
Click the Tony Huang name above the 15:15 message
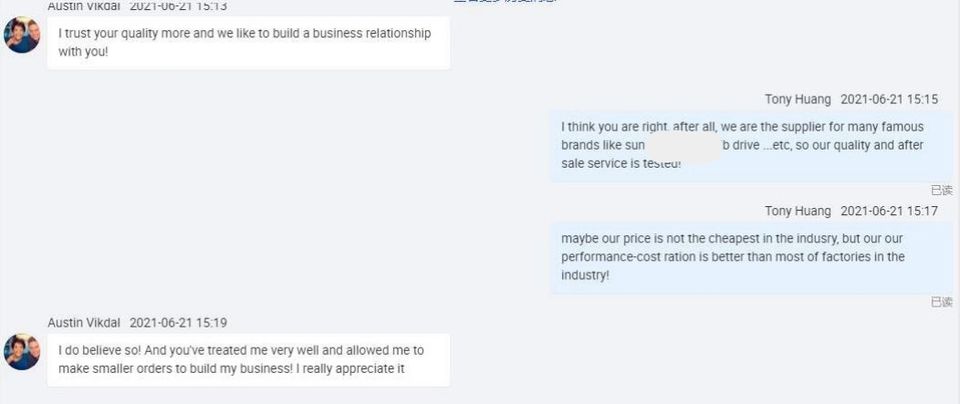tap(797, 99)
